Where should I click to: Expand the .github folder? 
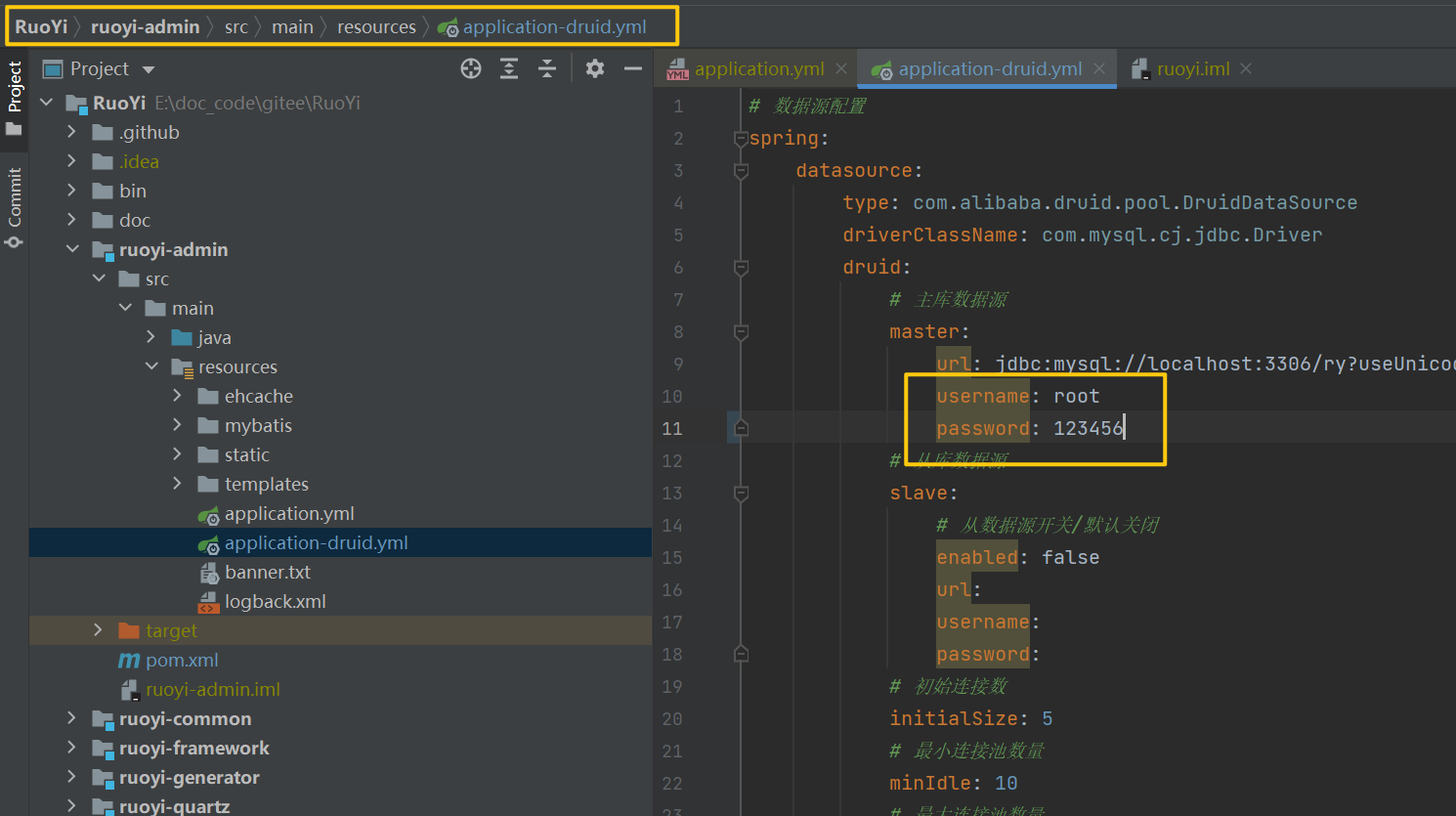(71, 131)
